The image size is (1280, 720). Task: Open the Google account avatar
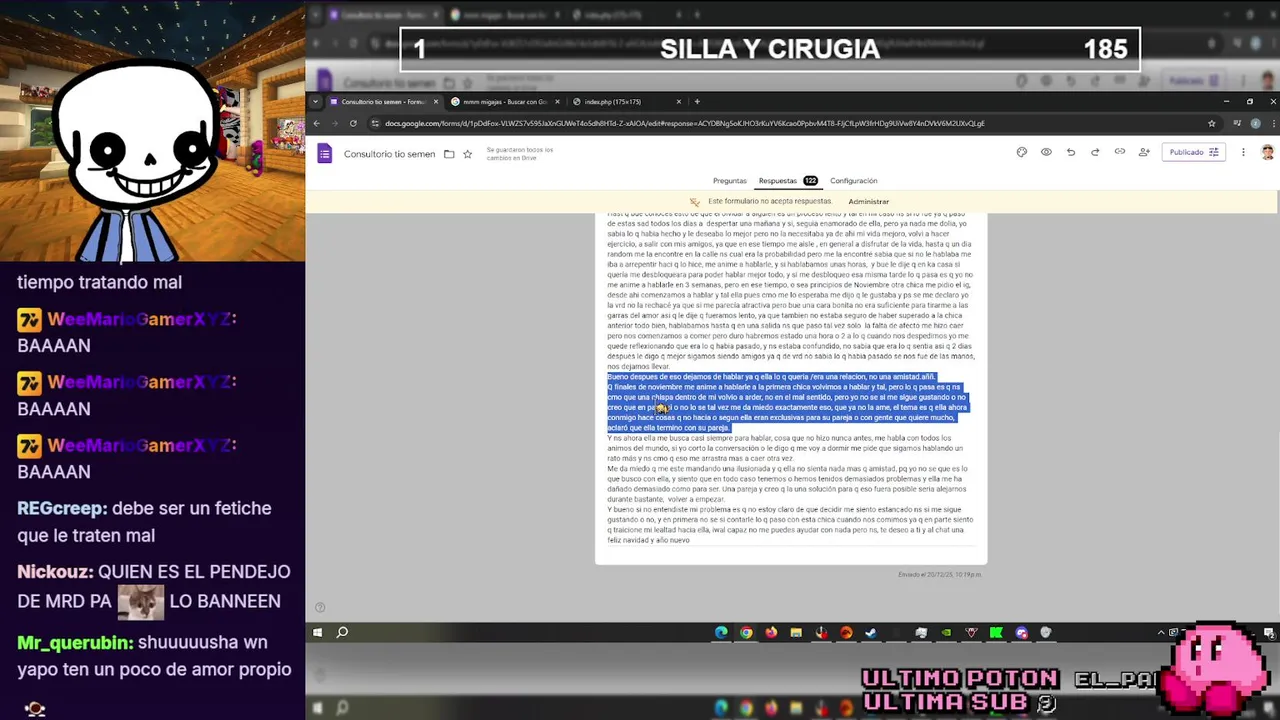1267,152
